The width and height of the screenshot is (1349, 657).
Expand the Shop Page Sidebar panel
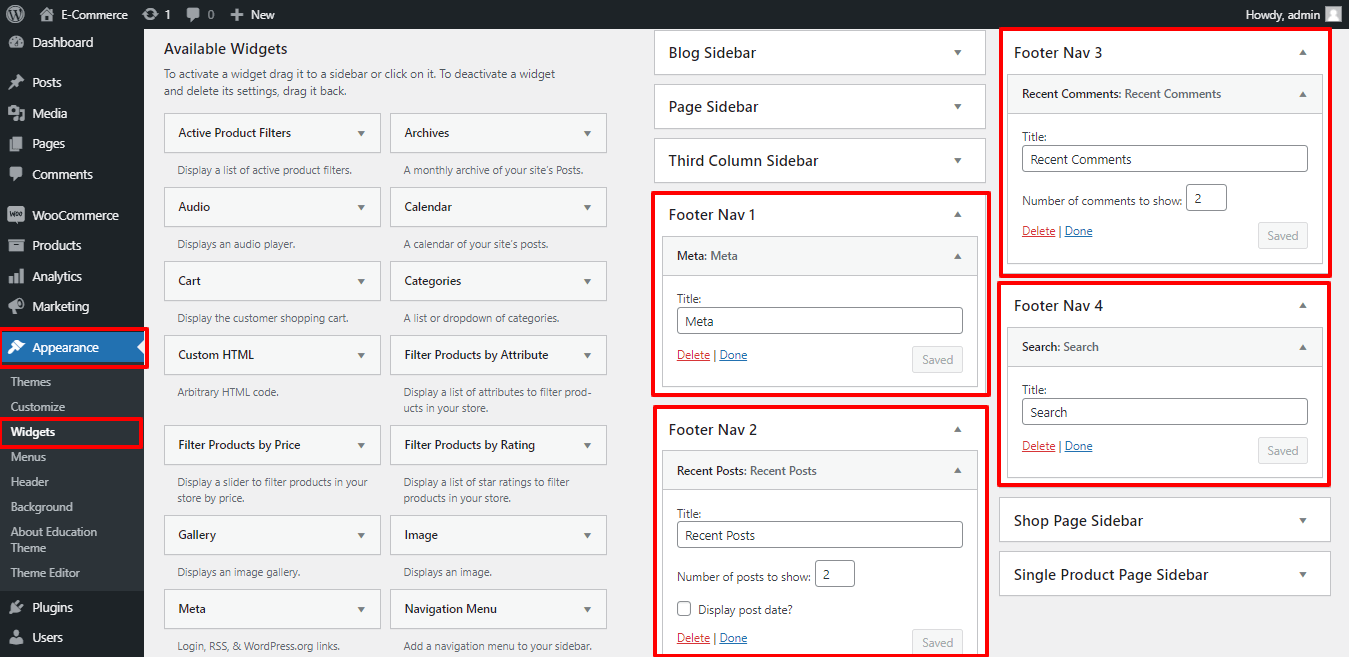click(x=1302, y=521)
